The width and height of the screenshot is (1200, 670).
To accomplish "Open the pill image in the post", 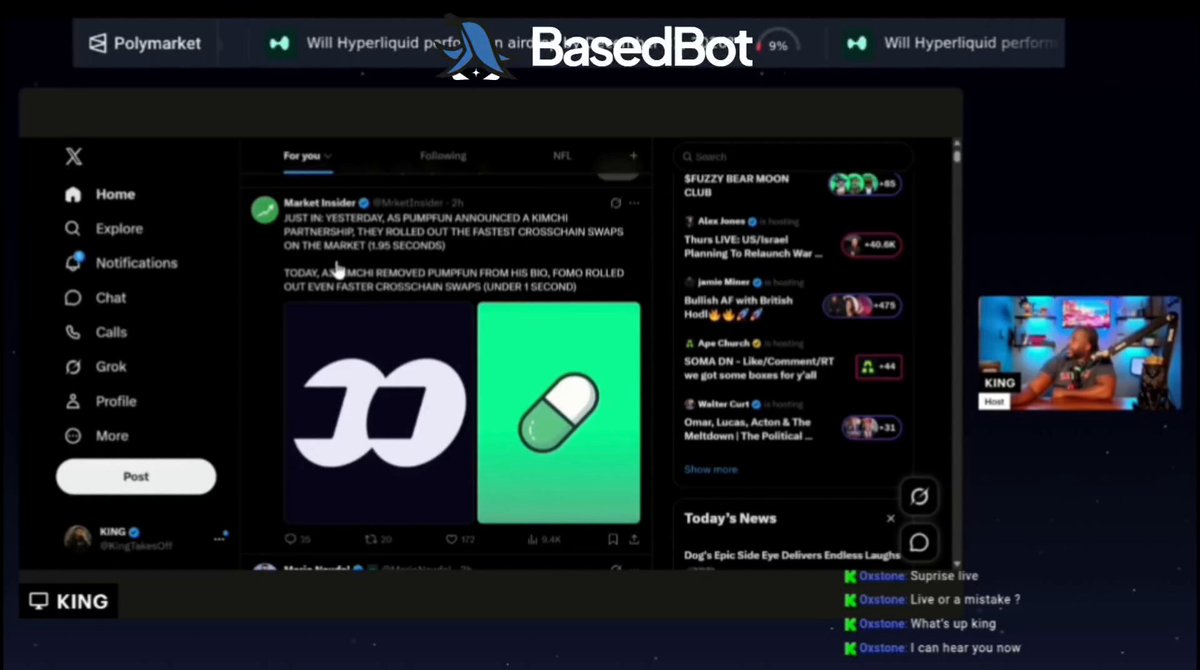I will click(559, 412).
